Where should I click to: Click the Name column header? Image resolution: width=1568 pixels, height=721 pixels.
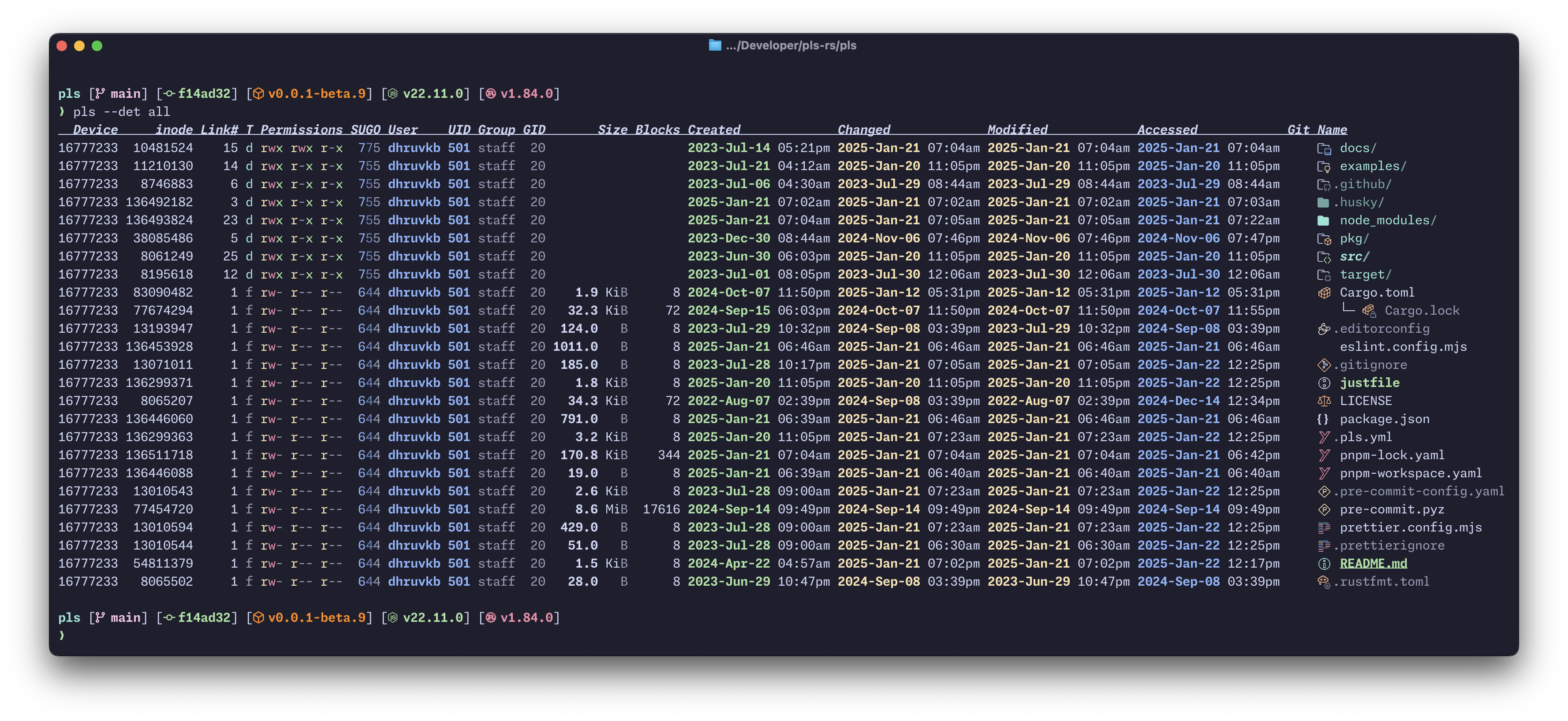pos(1332,130)
